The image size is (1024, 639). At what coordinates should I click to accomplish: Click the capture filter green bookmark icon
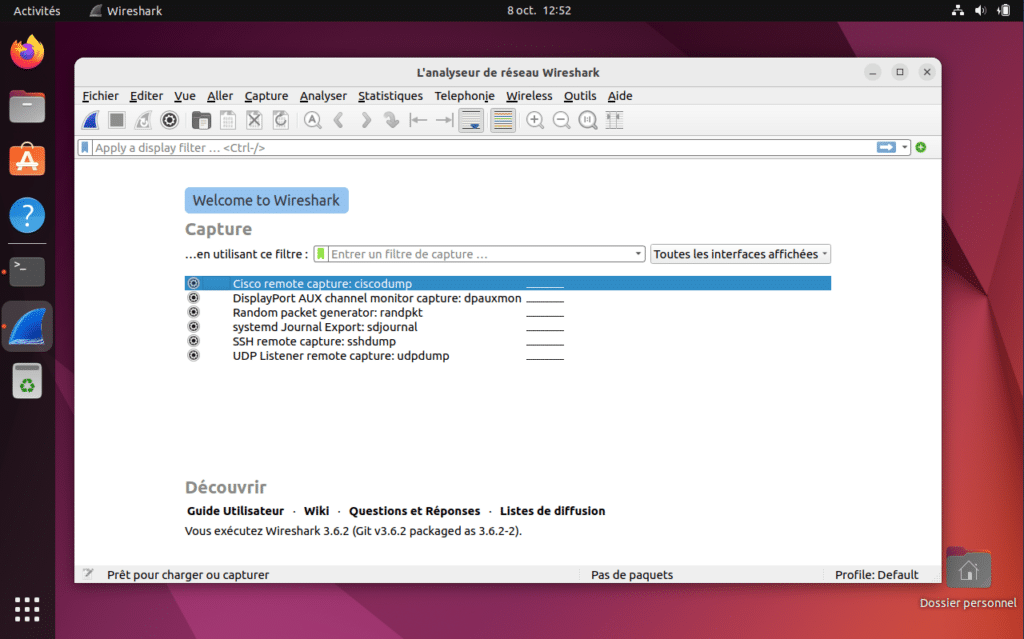coord(321,254)
